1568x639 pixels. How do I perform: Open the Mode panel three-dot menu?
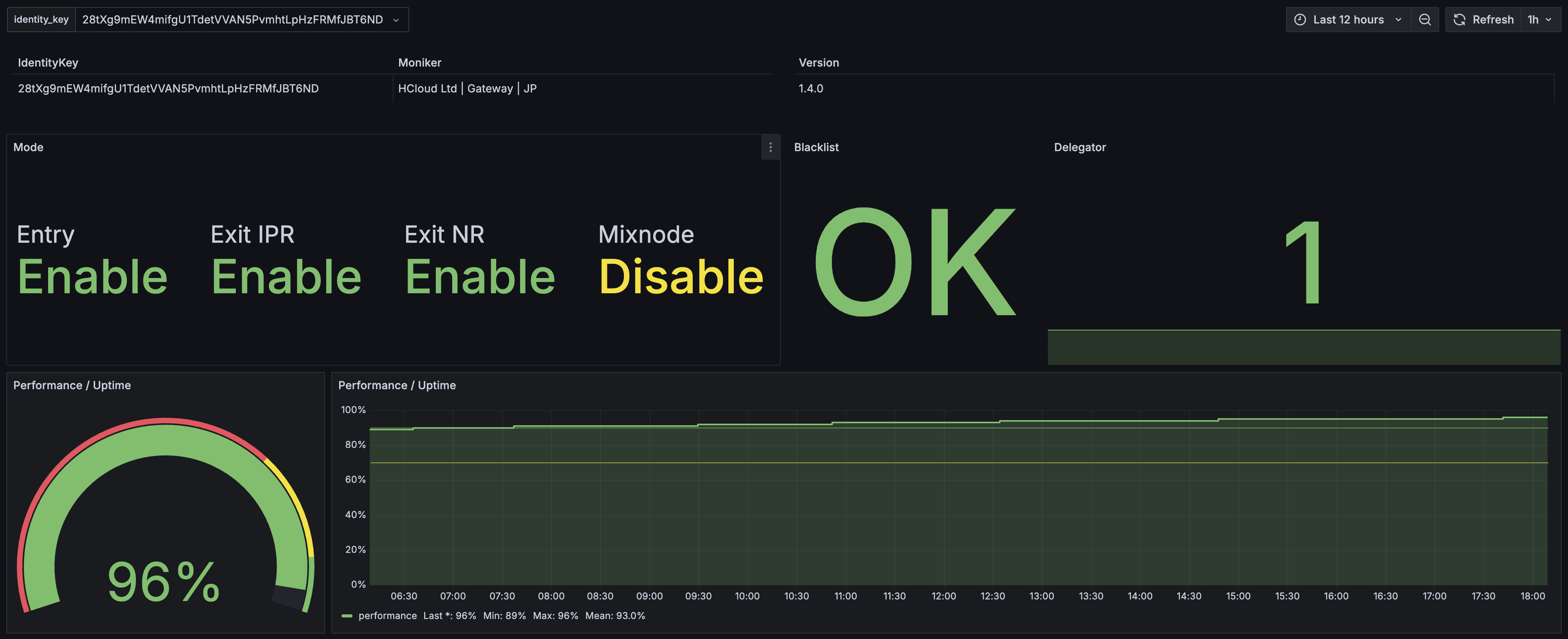(770, 147)
